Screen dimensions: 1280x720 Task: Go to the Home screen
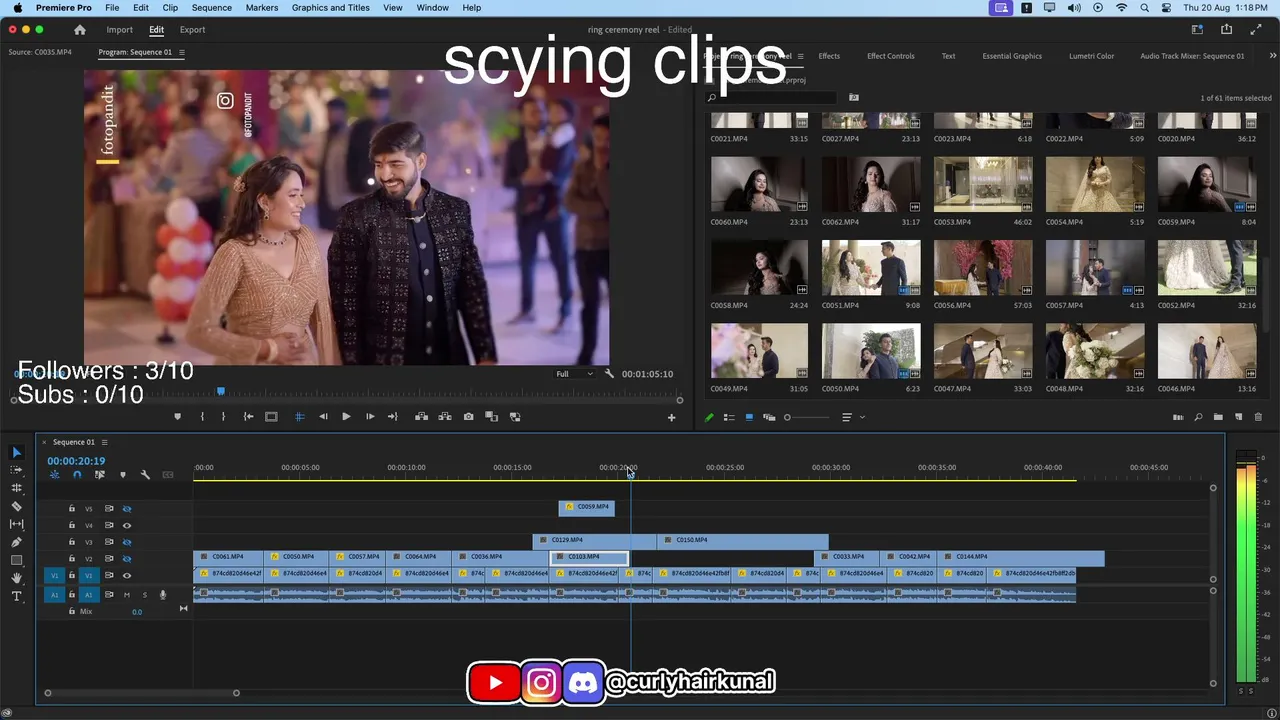[80, 30]
